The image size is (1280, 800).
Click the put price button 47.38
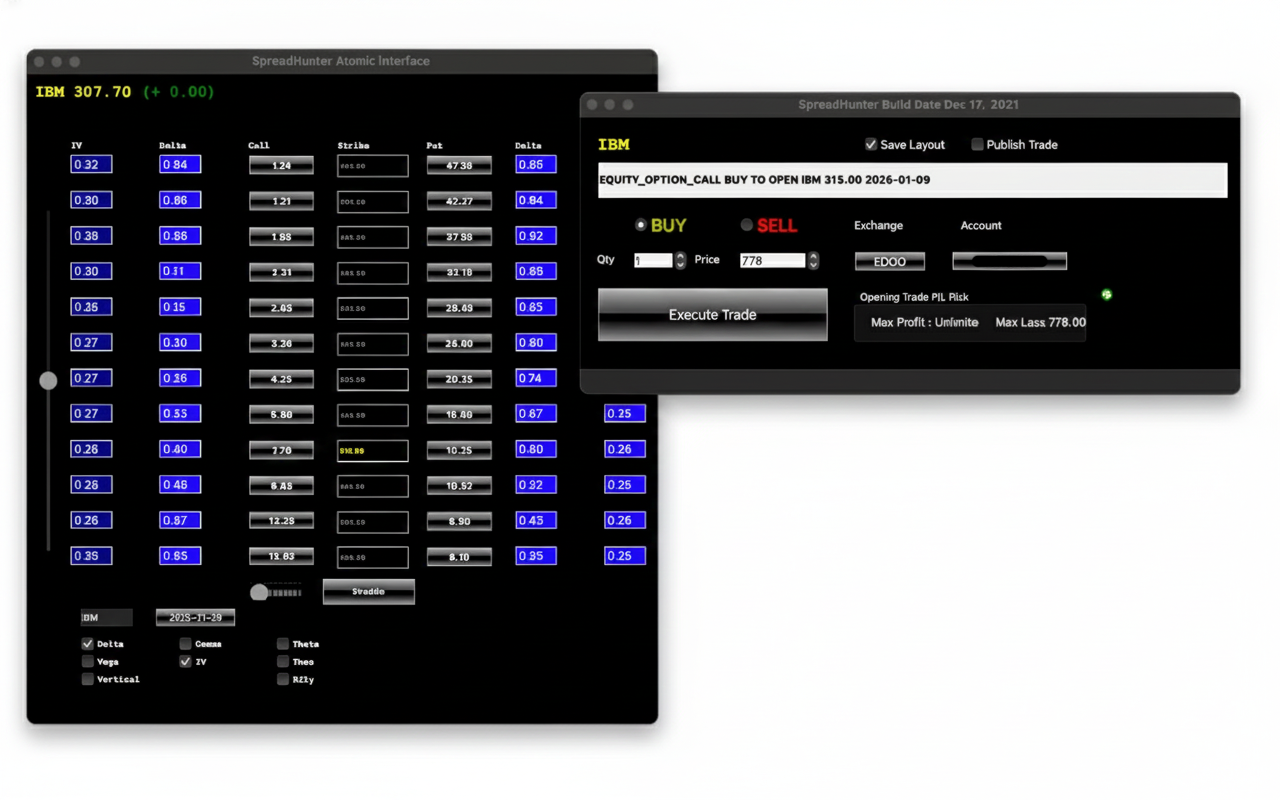click(x=459, y=165)
